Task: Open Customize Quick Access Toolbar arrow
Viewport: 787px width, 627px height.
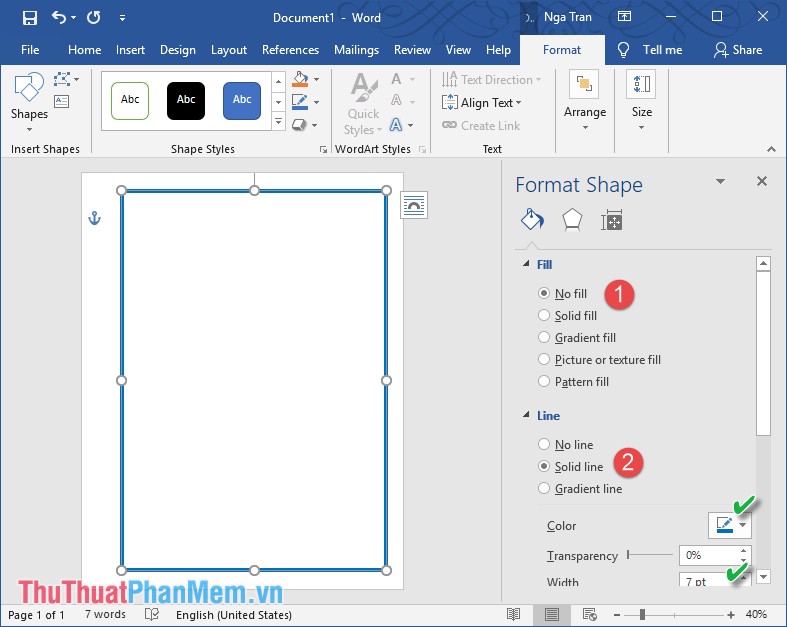Action: click(122, 19)
